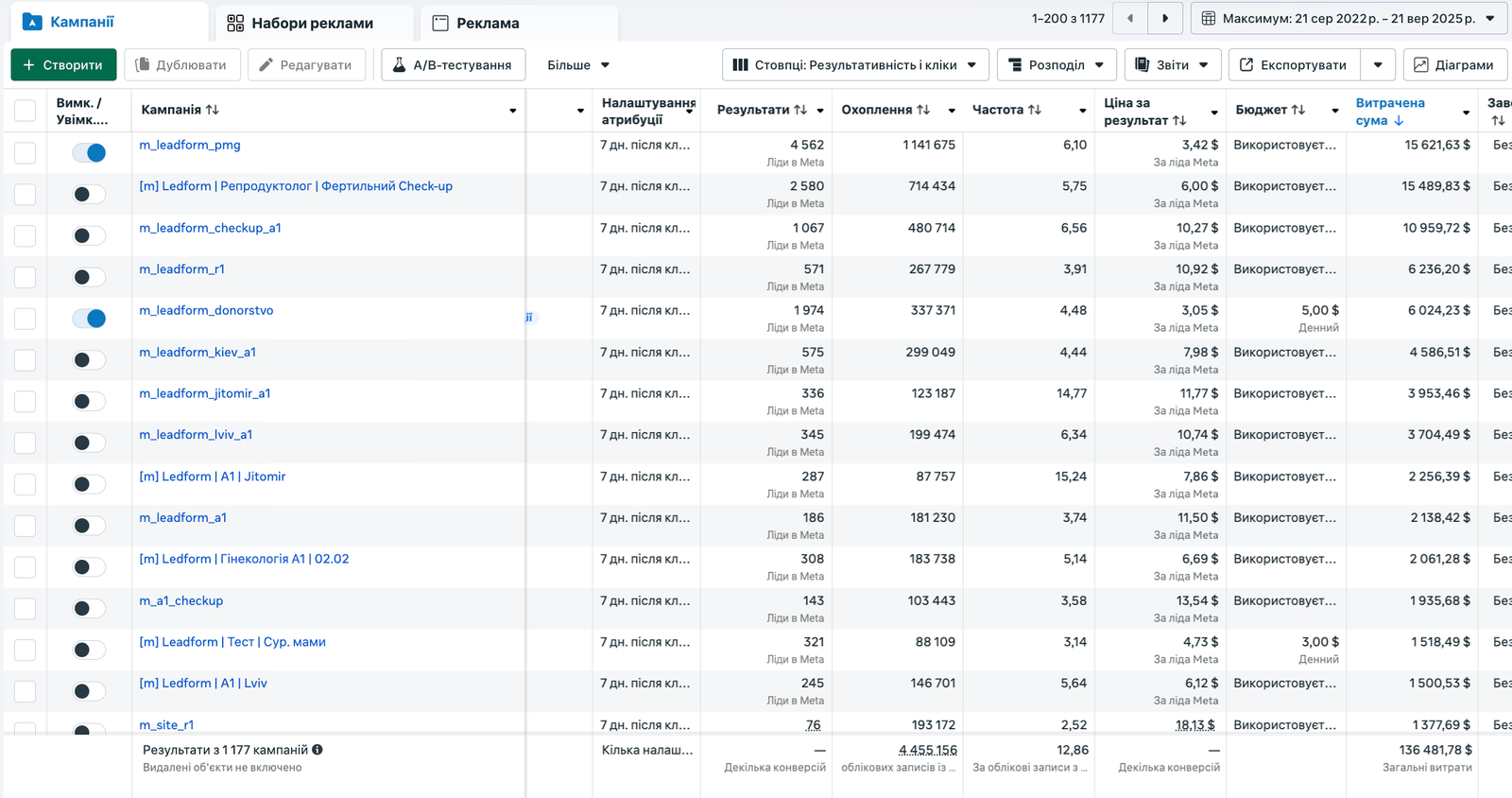The height and width of the screenshot is (798, 1512).
Task: Open the m_leadform_kiev_a1 campaign link
Action: tap(198, 352)
